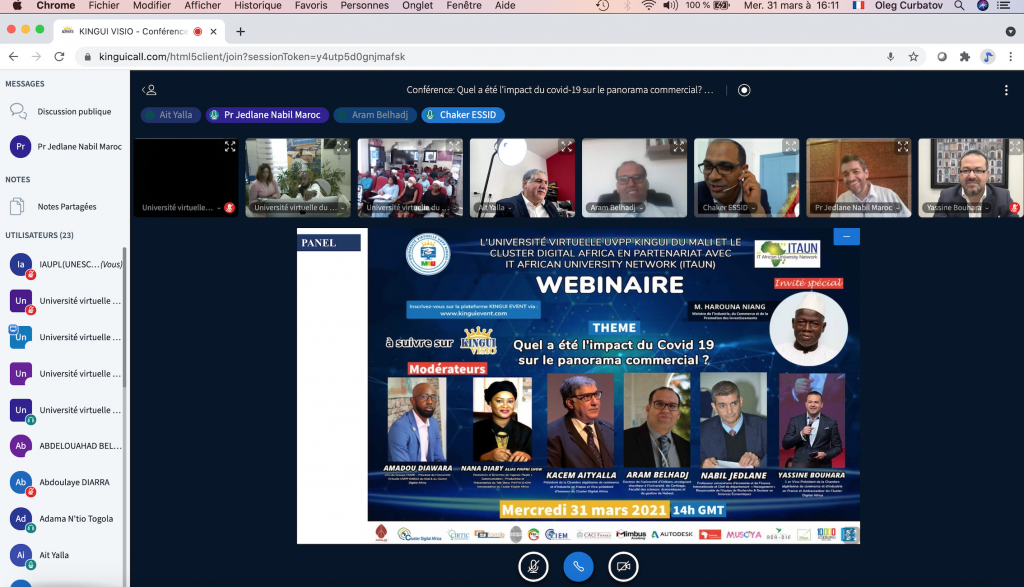Make the black webcam tile fullscreen
The height and width of the screenshot is (587, 1024).
(230, 147)
